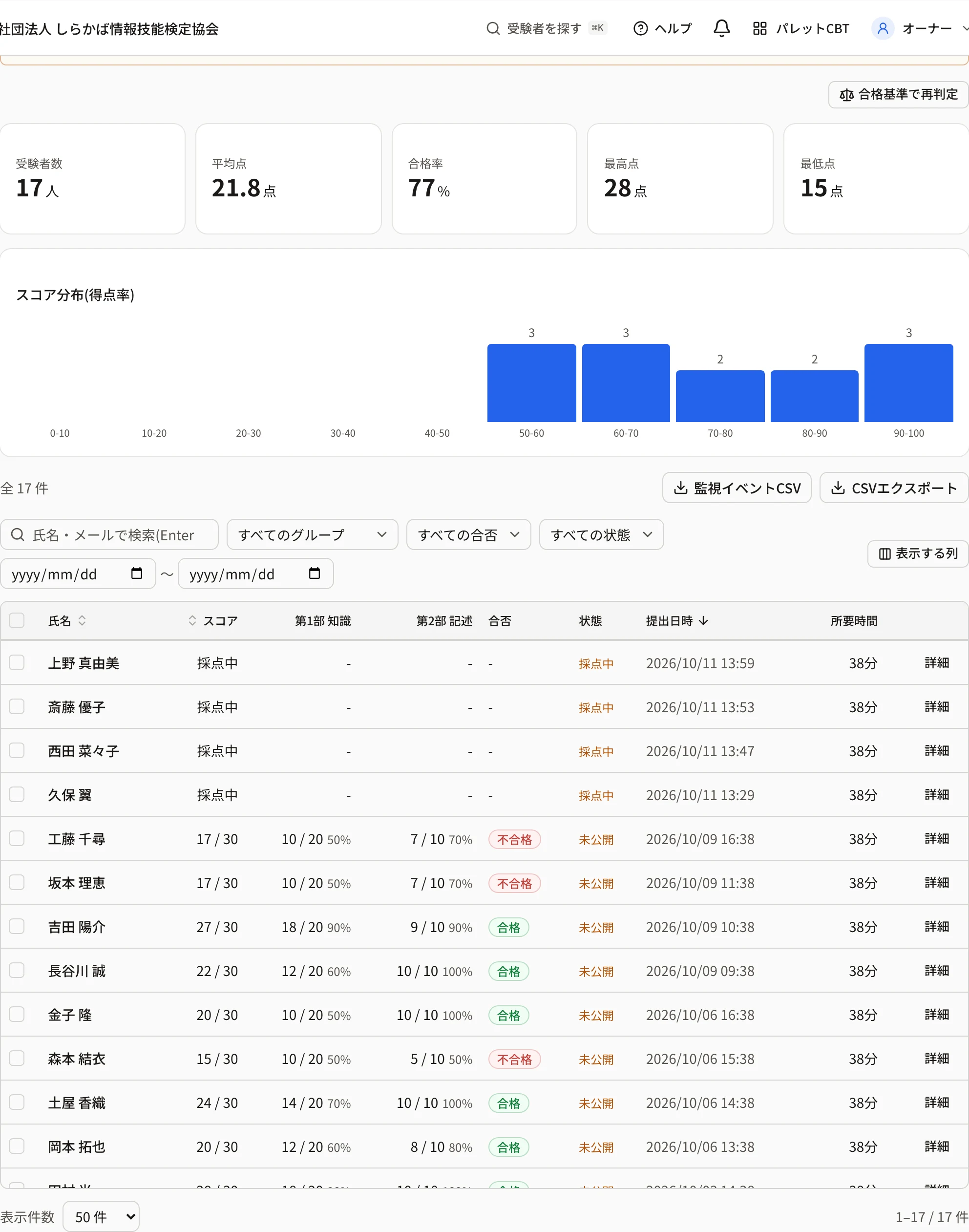Click download icon on CSVエクスポート
This screenshot has width=969, height=1232.
838,488
